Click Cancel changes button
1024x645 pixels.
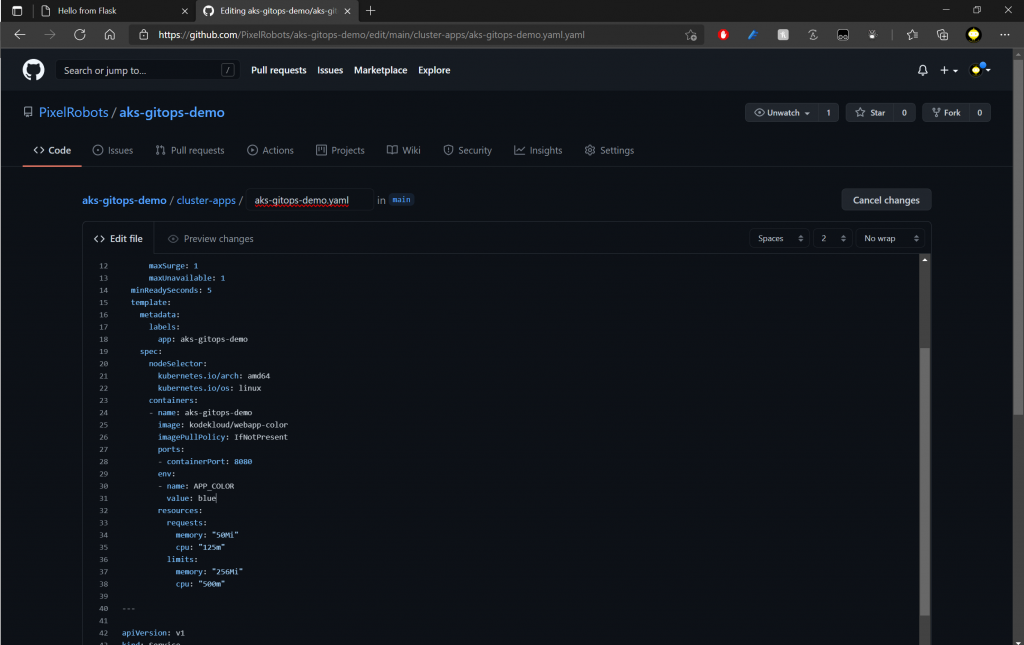pos(886,200)
